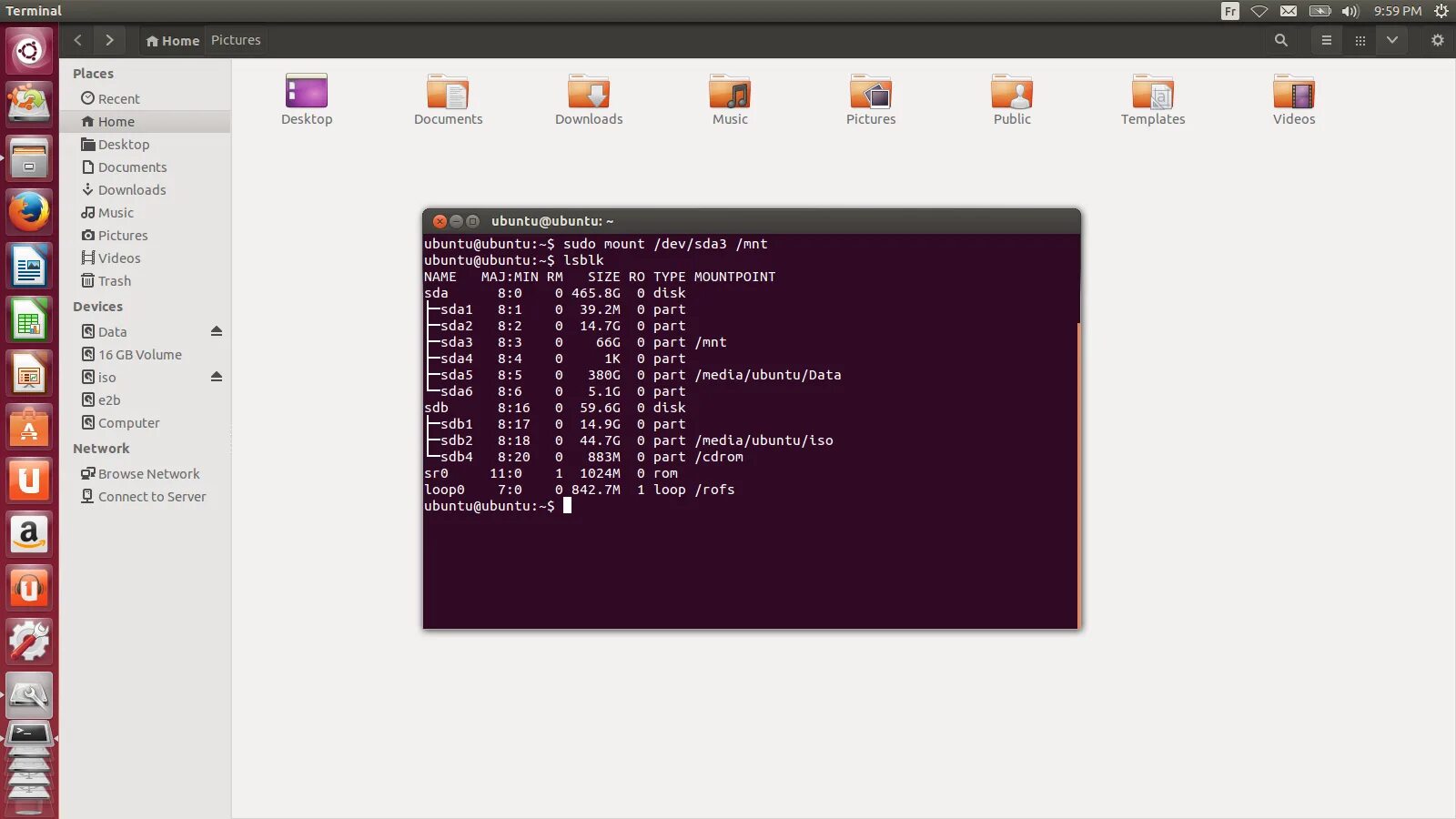Click the /media/ubuntu/Data mountpoint text in terminal
The width and height of the screenshot is (1456, 819).
pyautogui.click(x=768, y=375)
